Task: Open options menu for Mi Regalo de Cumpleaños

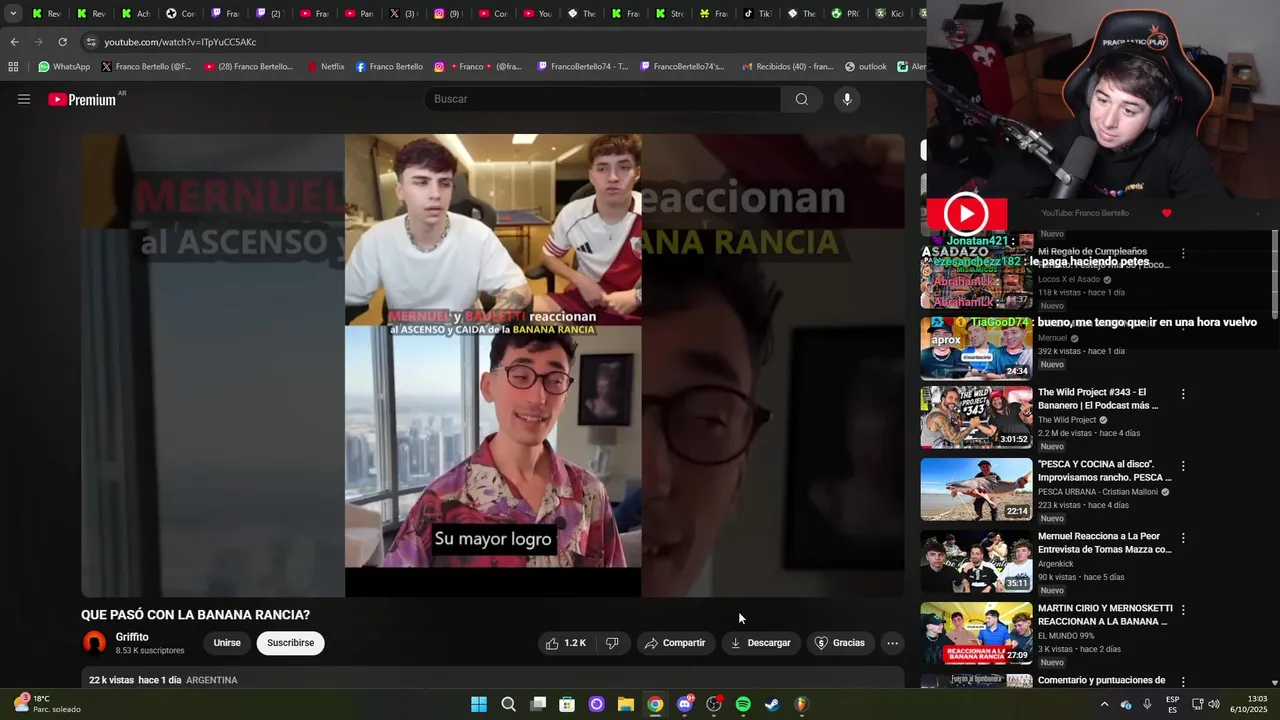Action: click(1183, 254)
